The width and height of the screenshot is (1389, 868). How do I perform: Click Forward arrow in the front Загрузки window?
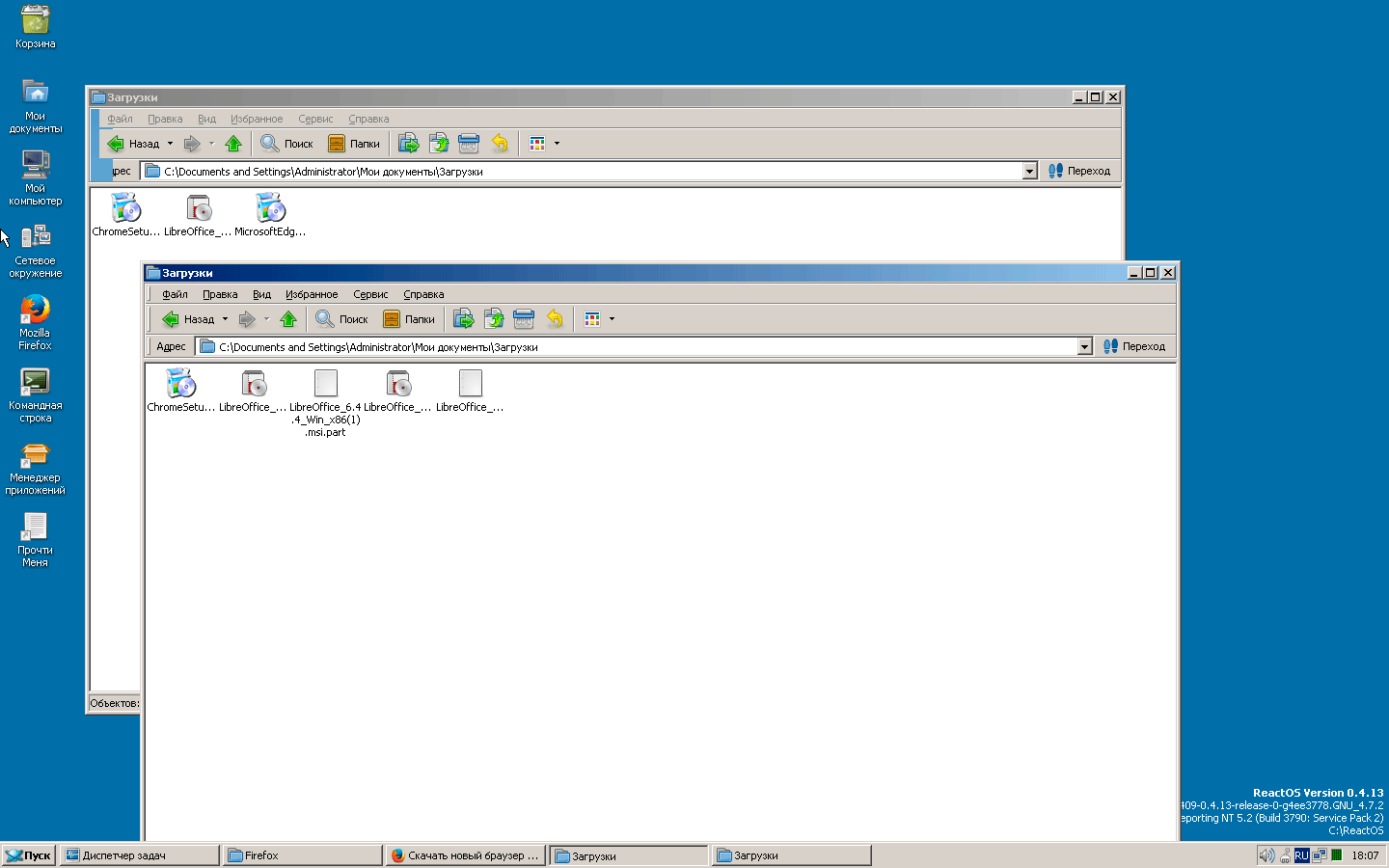[247, 319]
